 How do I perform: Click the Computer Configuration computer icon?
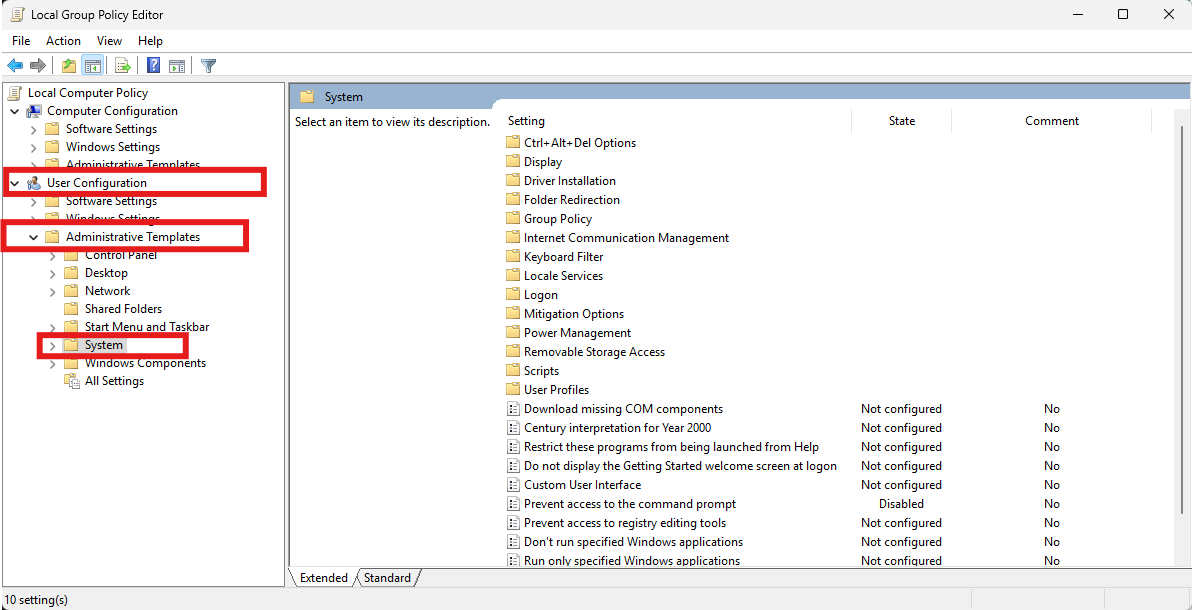point(34,111)
